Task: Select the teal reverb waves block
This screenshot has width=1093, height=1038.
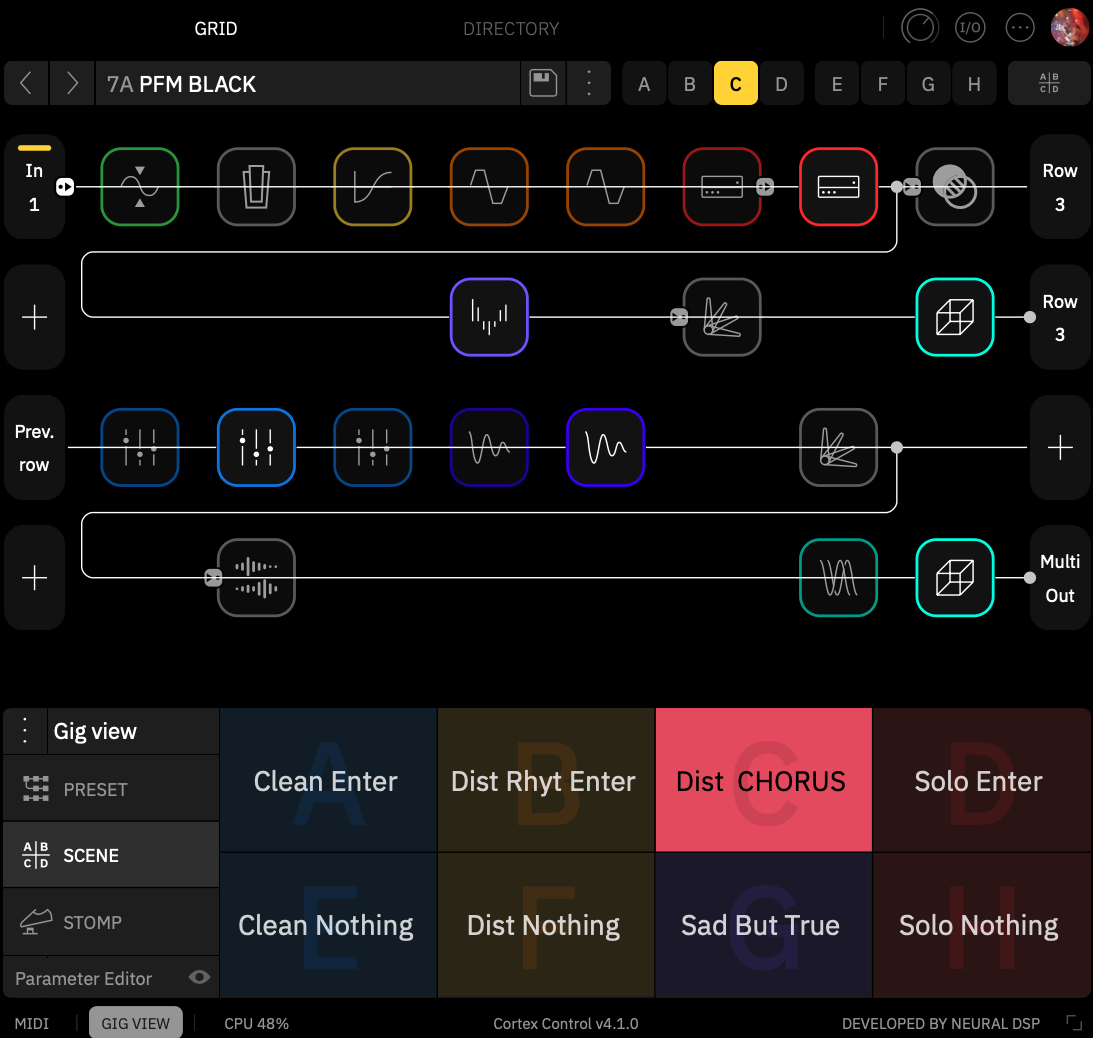Action: tap(838, 578)
